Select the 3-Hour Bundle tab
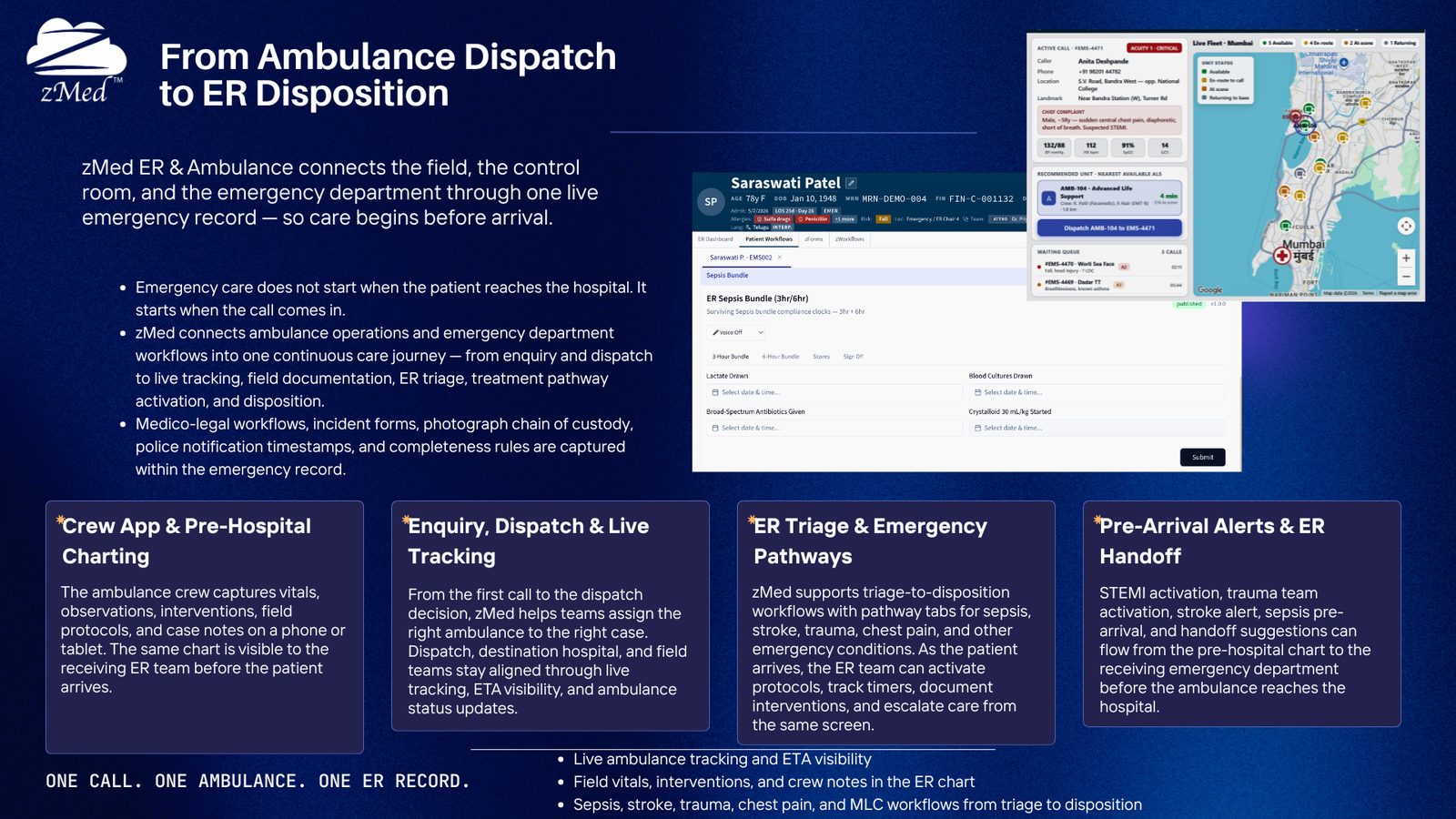Viewport: 1456px width, 819px height. 731,357
